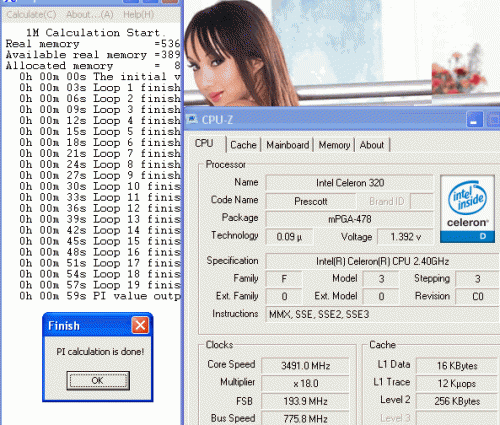The image size is (500, 425).
Task: Click the Voltage value '1.392 v'
Action: tap(405, 237)
